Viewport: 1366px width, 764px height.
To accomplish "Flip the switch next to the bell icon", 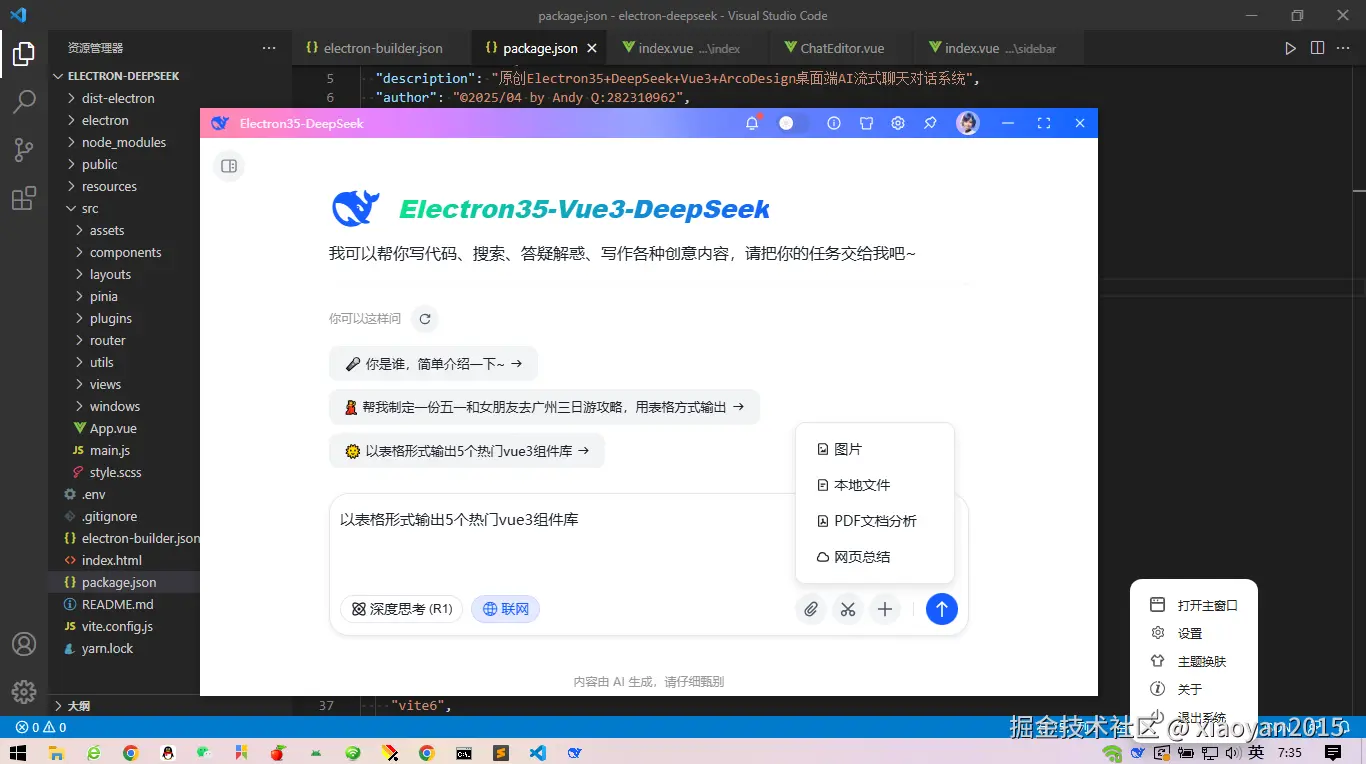I will pyautogui.click(x=787, y=123).
